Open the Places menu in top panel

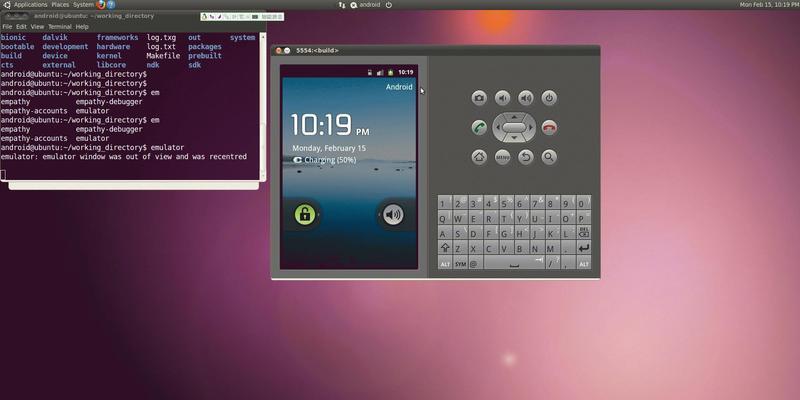click(x=60, y=5)
